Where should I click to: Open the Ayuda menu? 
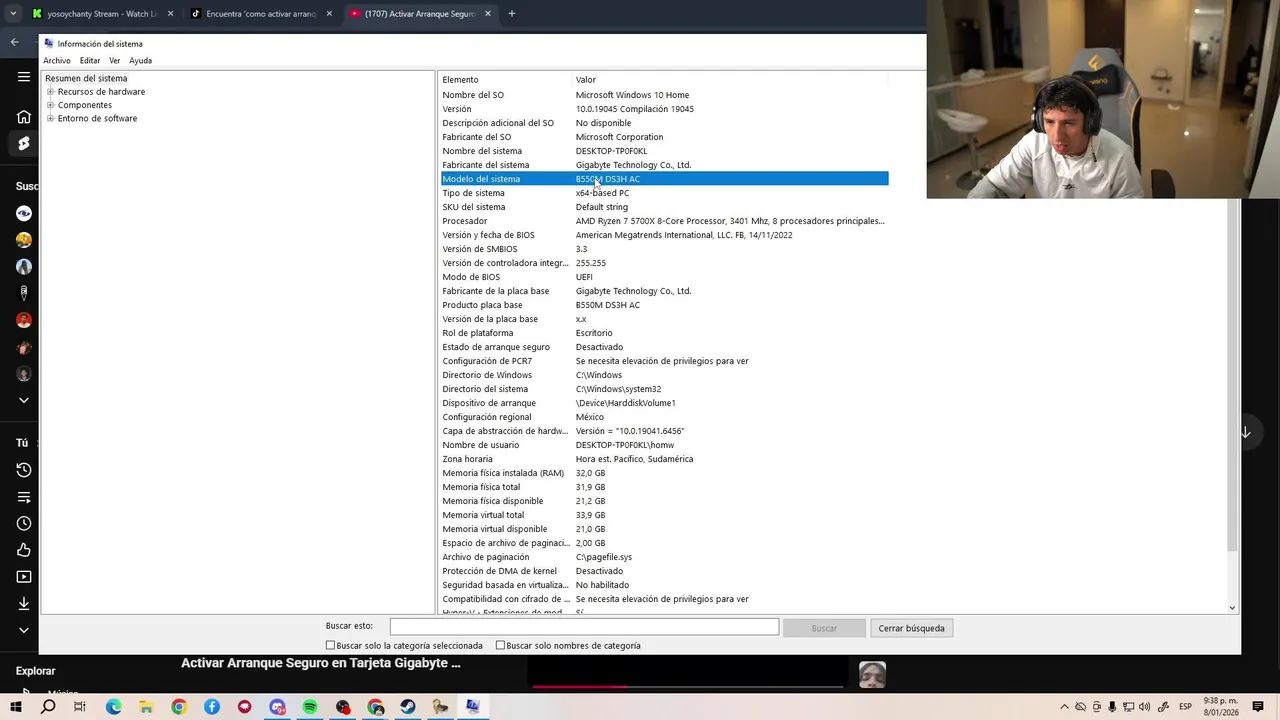pyautogui.click(x=140, y=61)
